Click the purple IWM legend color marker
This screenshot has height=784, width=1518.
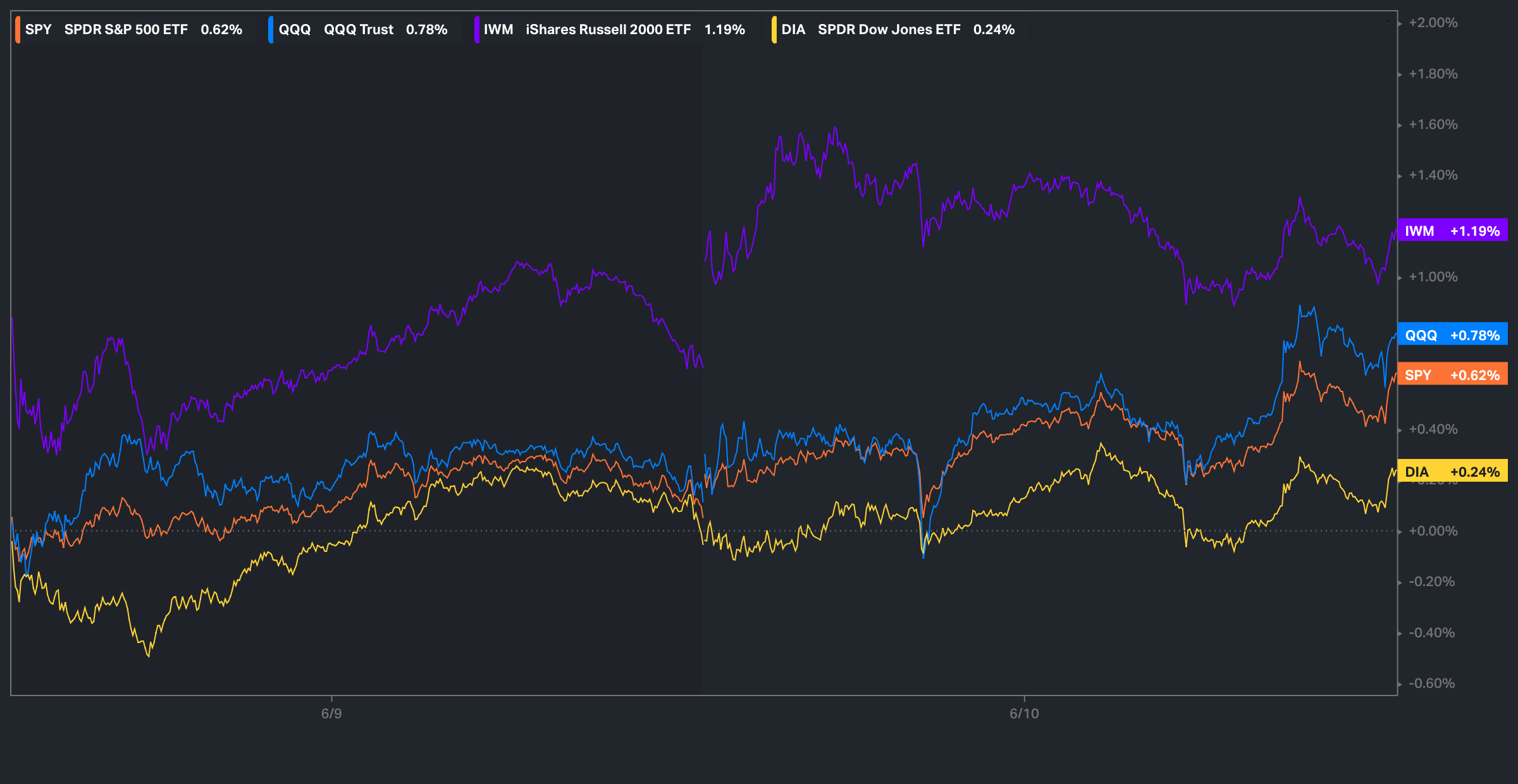point(477,30)
